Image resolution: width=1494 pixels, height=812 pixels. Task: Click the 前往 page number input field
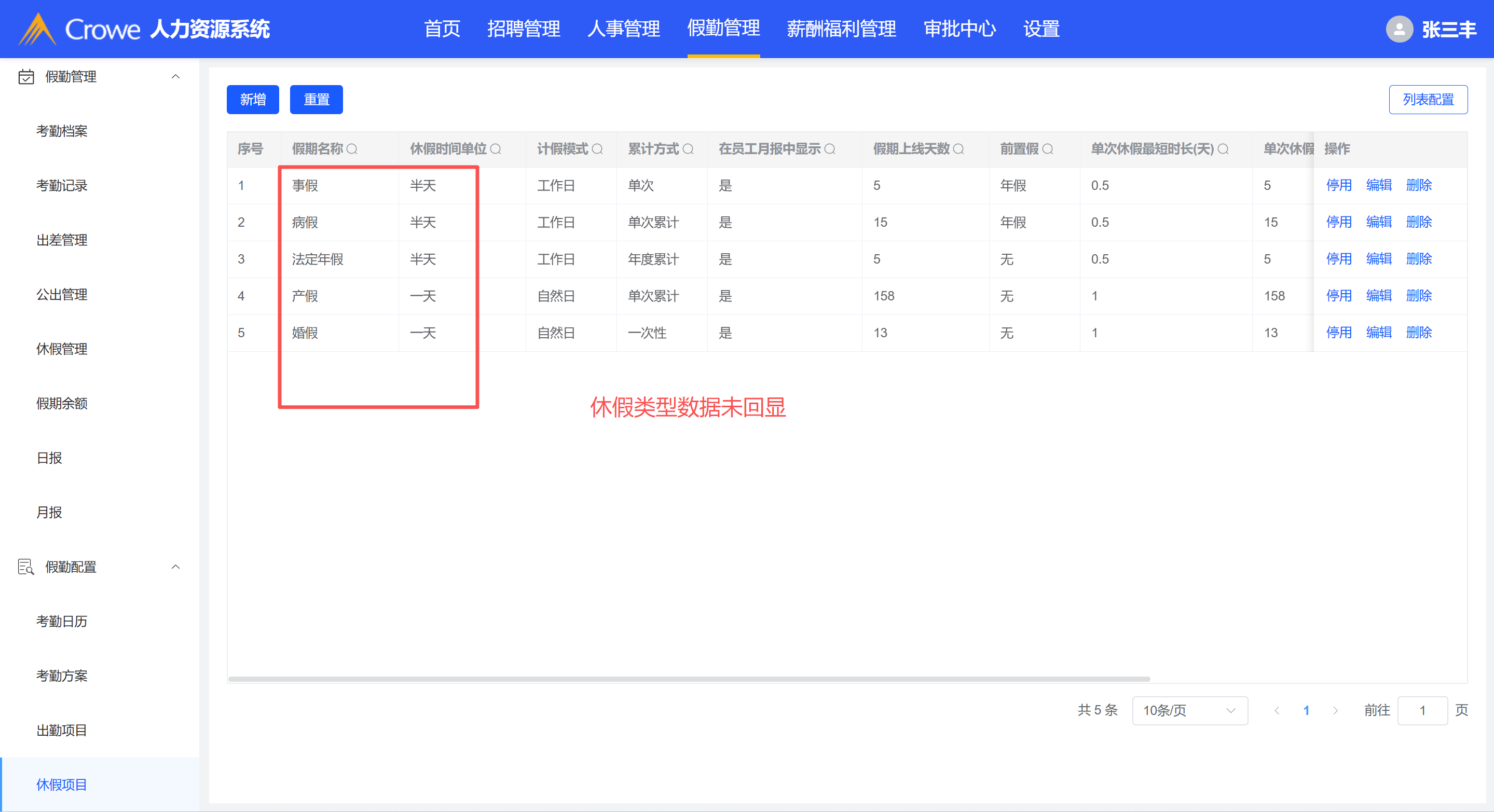click(x=1422, y=710)
